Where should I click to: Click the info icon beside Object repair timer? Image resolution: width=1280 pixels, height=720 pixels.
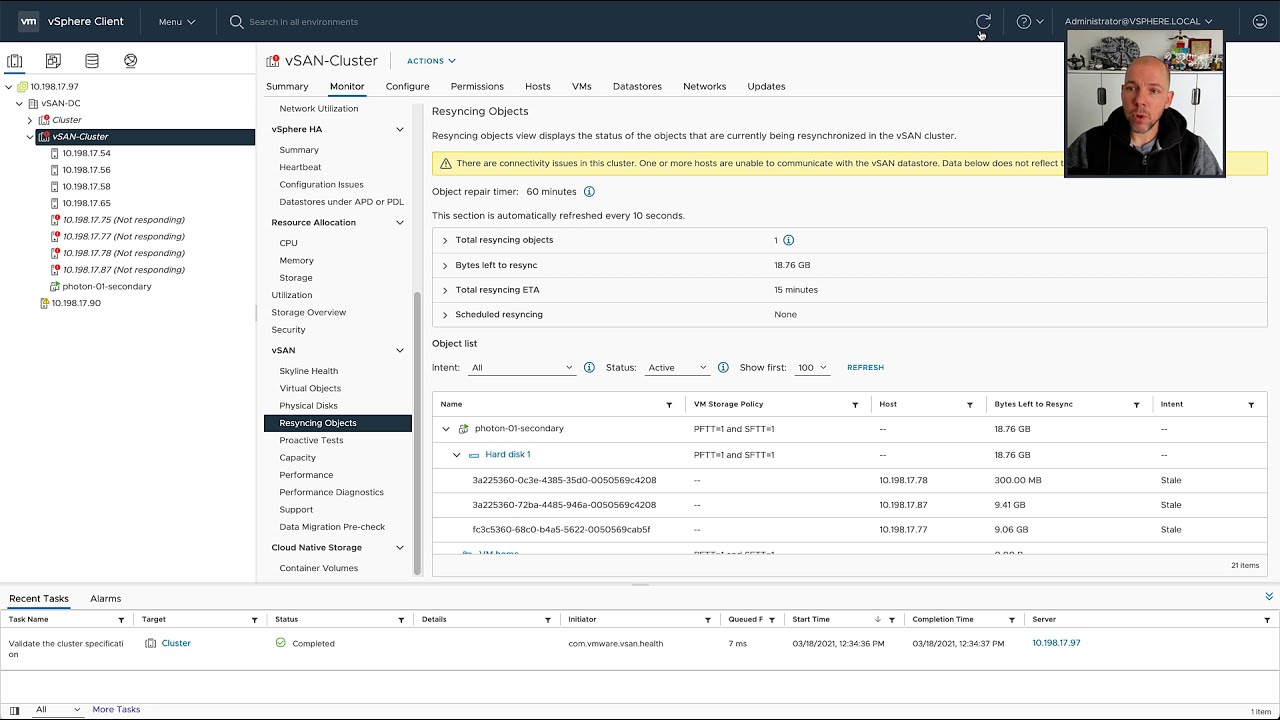(x=589, y=191)
